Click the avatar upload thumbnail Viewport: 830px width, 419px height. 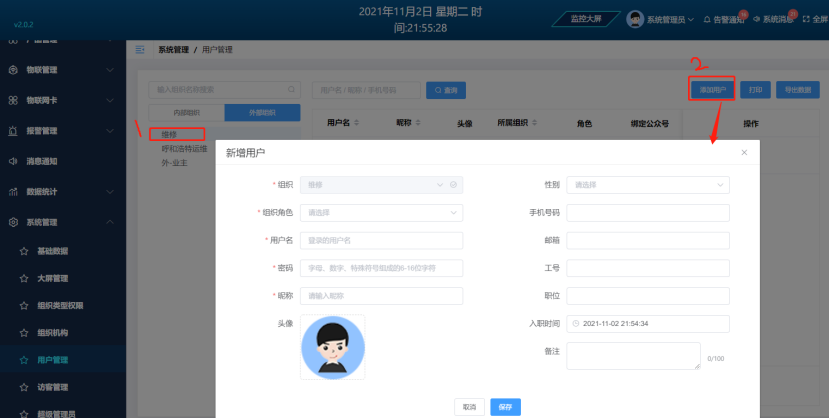332,347
